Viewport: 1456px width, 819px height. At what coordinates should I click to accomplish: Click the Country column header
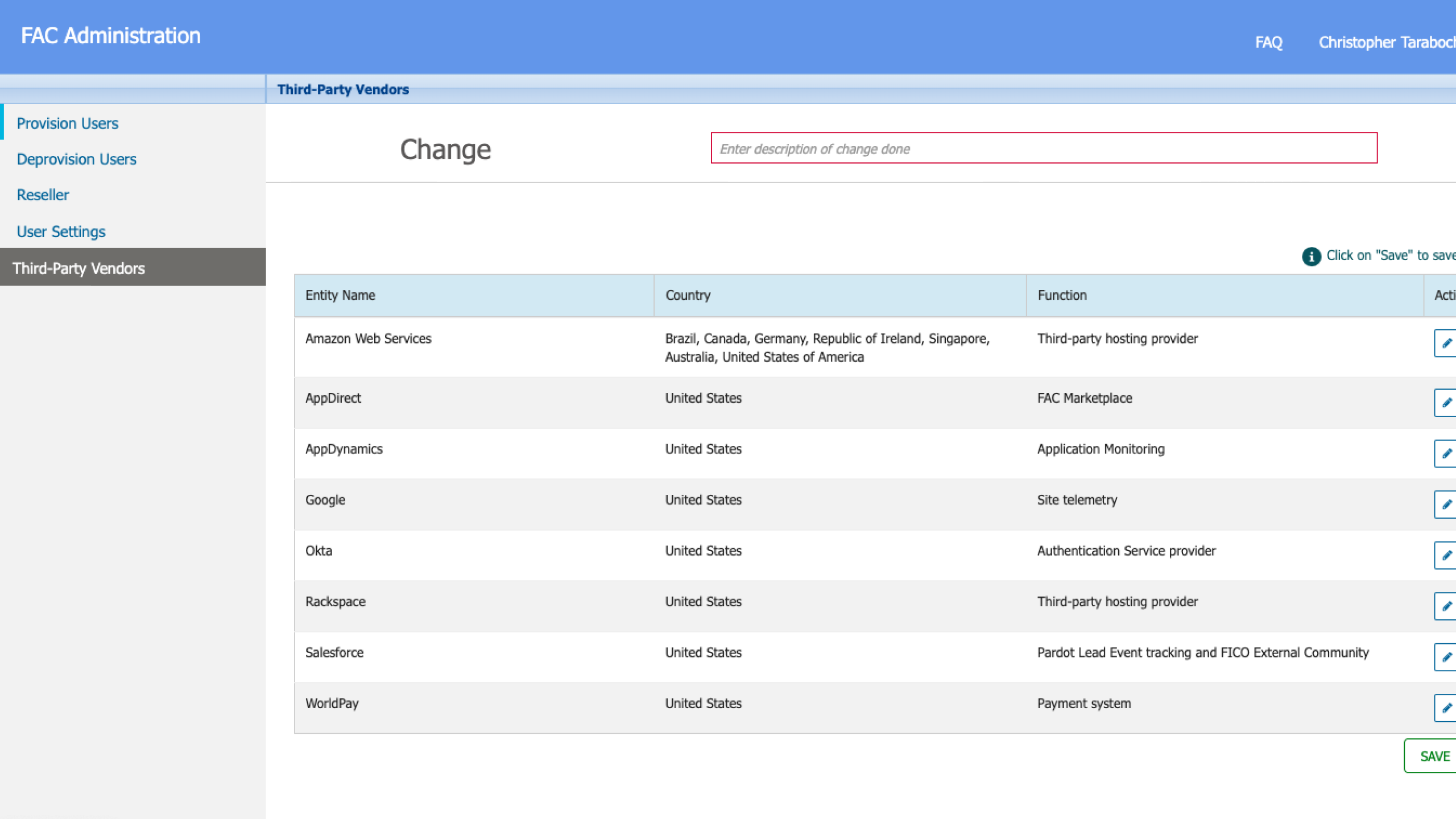pyautogui.click(x=688, y=295)
